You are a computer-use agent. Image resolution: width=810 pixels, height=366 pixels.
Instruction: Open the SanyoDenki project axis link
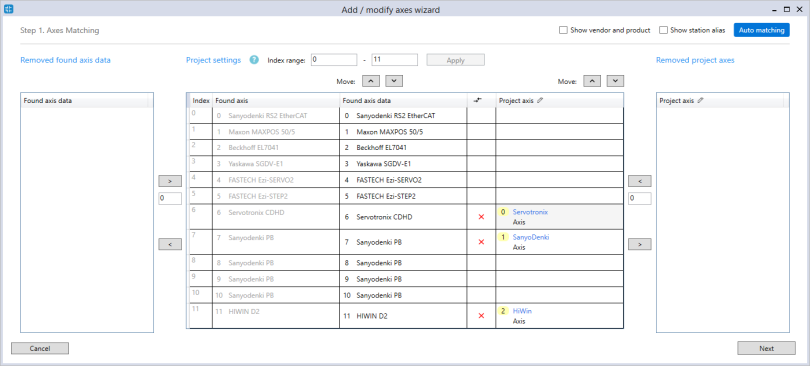click(531, 237)
